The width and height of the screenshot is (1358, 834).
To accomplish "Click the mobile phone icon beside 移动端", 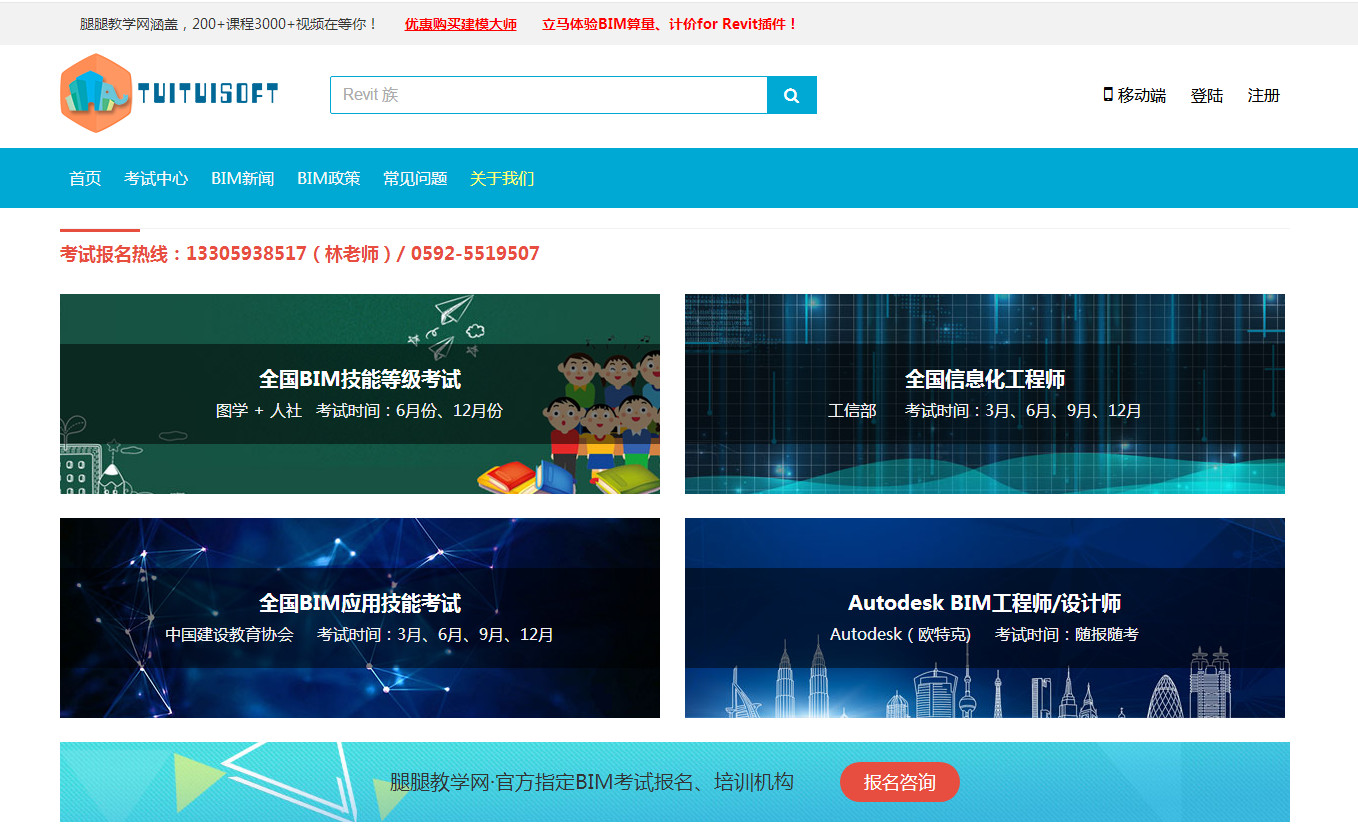I will click(1108, 94).
